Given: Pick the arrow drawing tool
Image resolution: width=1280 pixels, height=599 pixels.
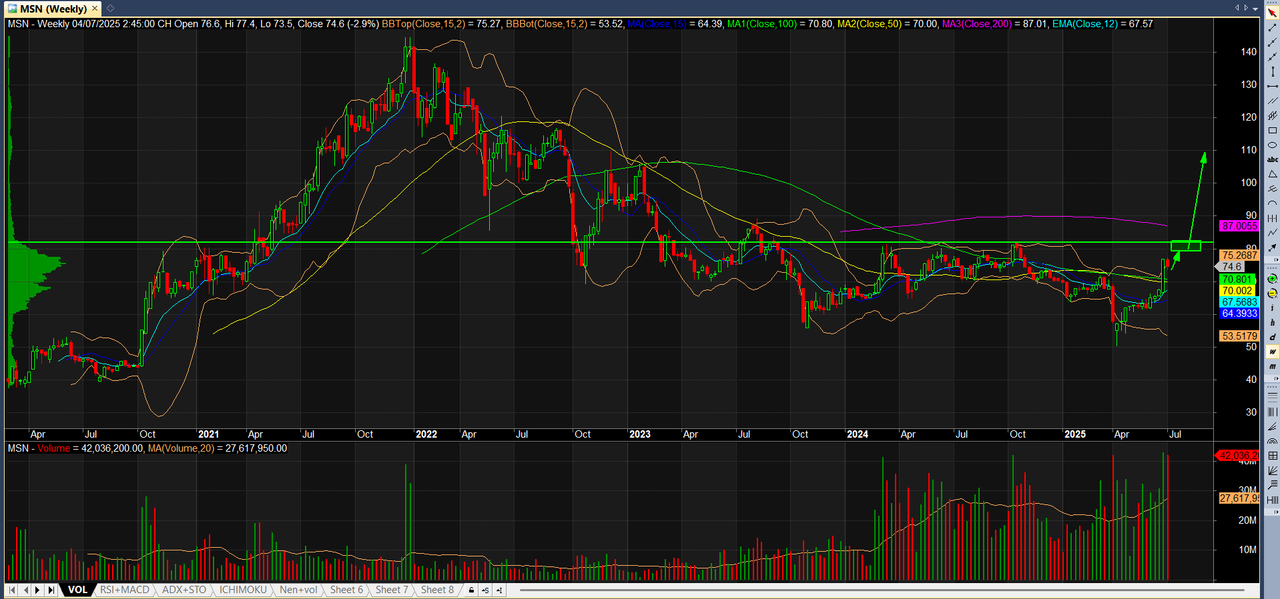Looking at the screenshot, I should [x=1272, y=247].
